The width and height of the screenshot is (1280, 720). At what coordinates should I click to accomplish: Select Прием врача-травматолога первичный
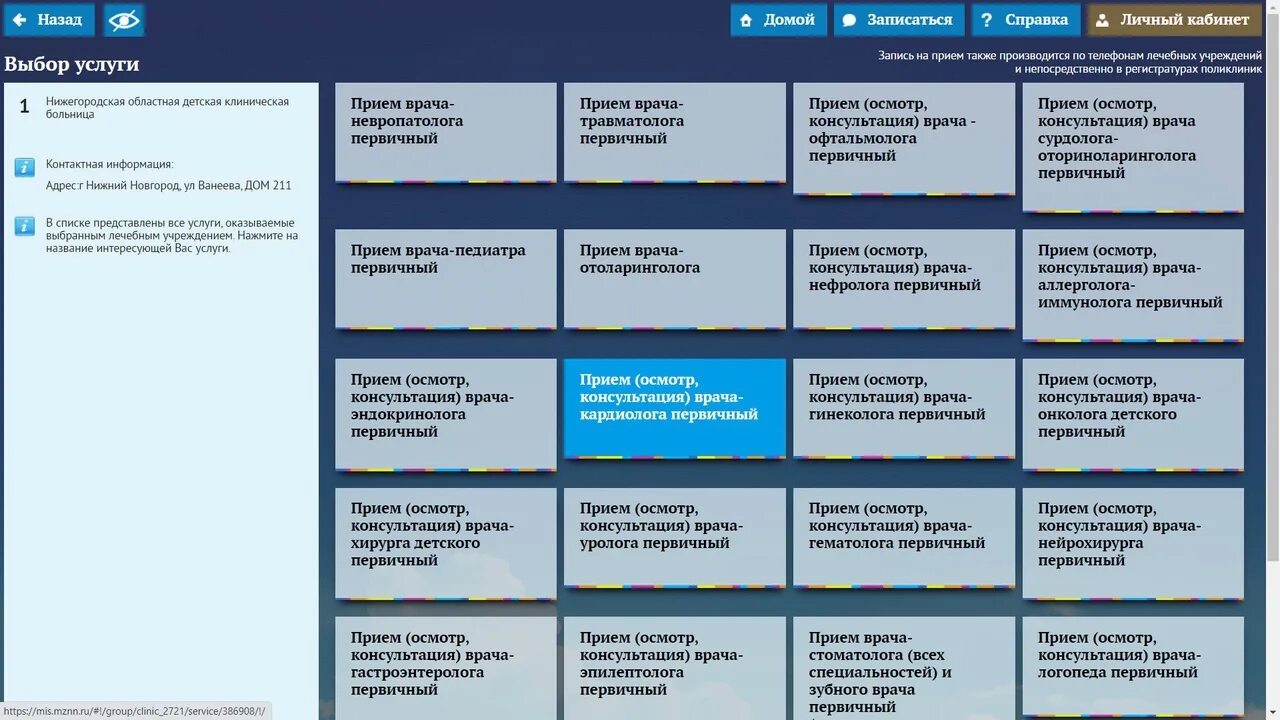(675, 133)
